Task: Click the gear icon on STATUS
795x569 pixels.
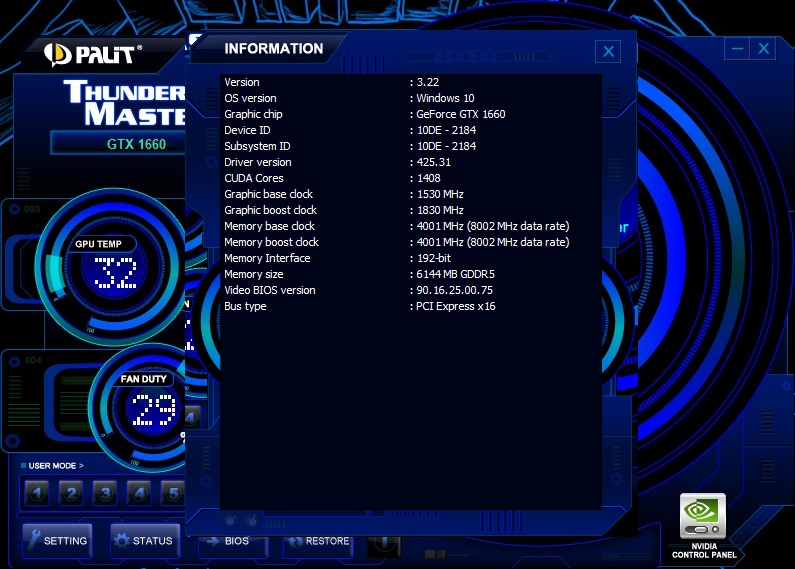Action: [x=121, y=541]
